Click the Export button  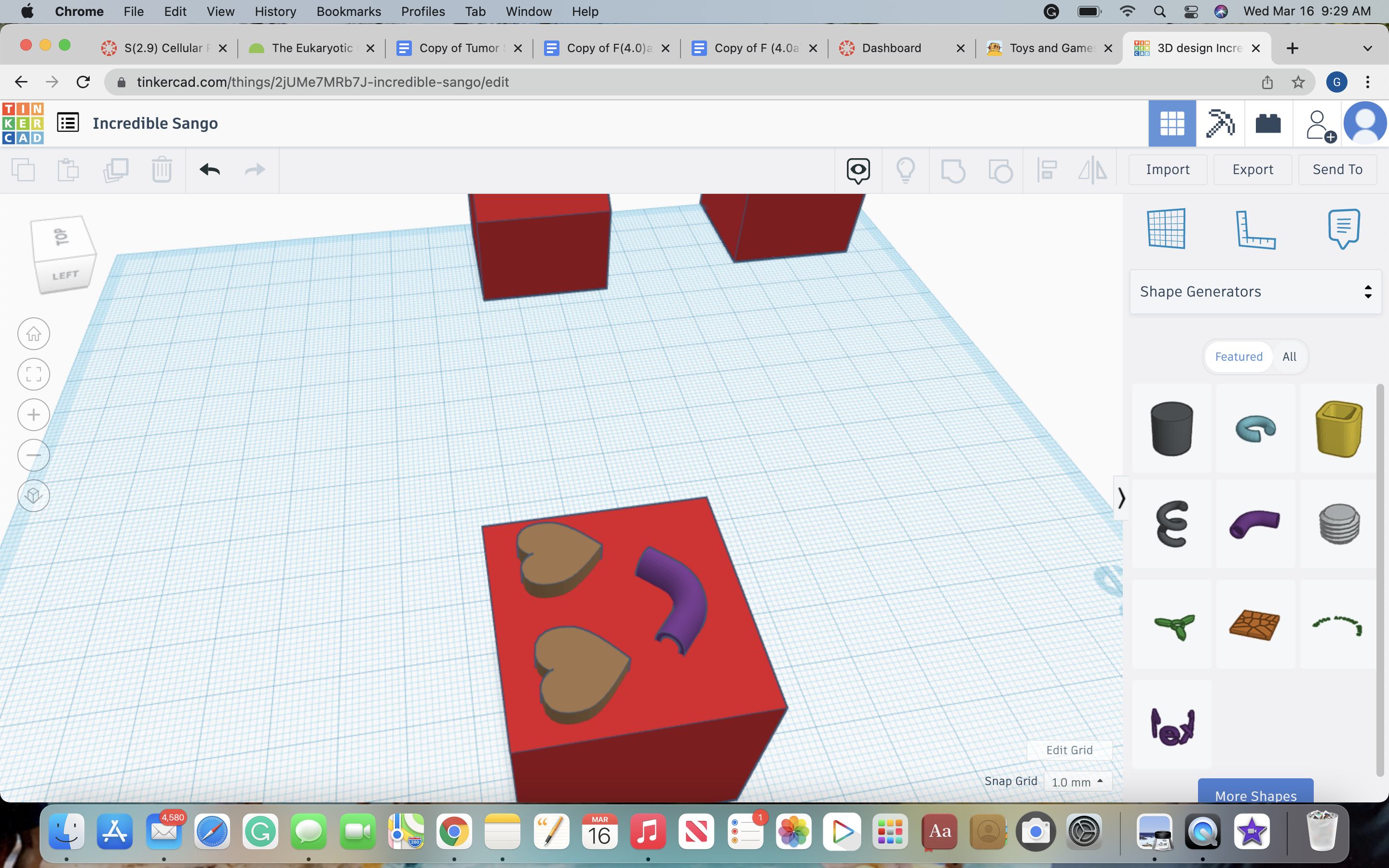point(1253,169)
